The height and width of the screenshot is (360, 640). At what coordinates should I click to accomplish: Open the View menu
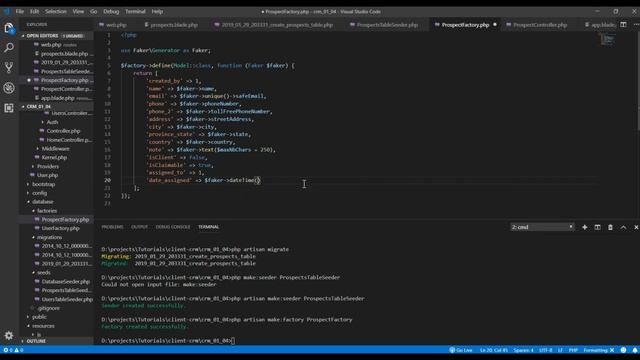78,11
